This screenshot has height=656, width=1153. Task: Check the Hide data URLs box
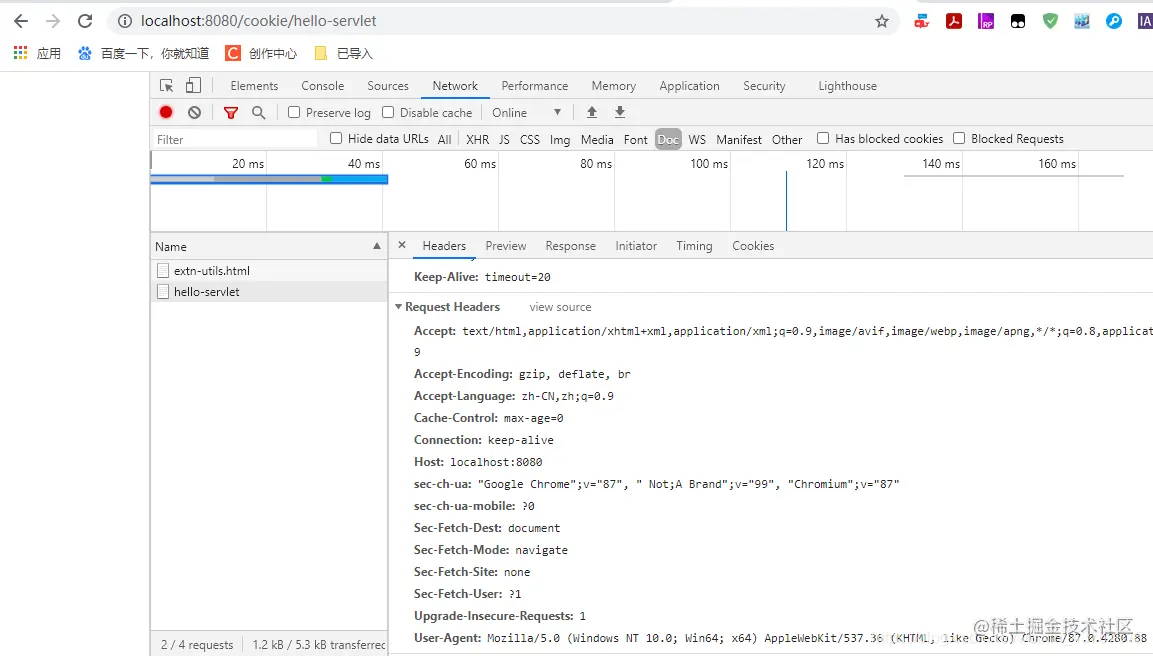coord(336,138)
